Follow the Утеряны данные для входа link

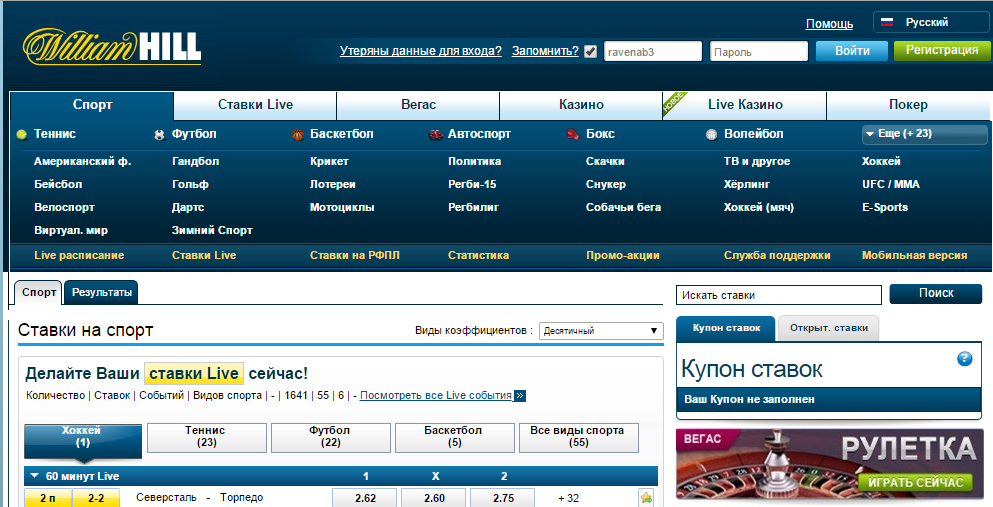[420, 51]
